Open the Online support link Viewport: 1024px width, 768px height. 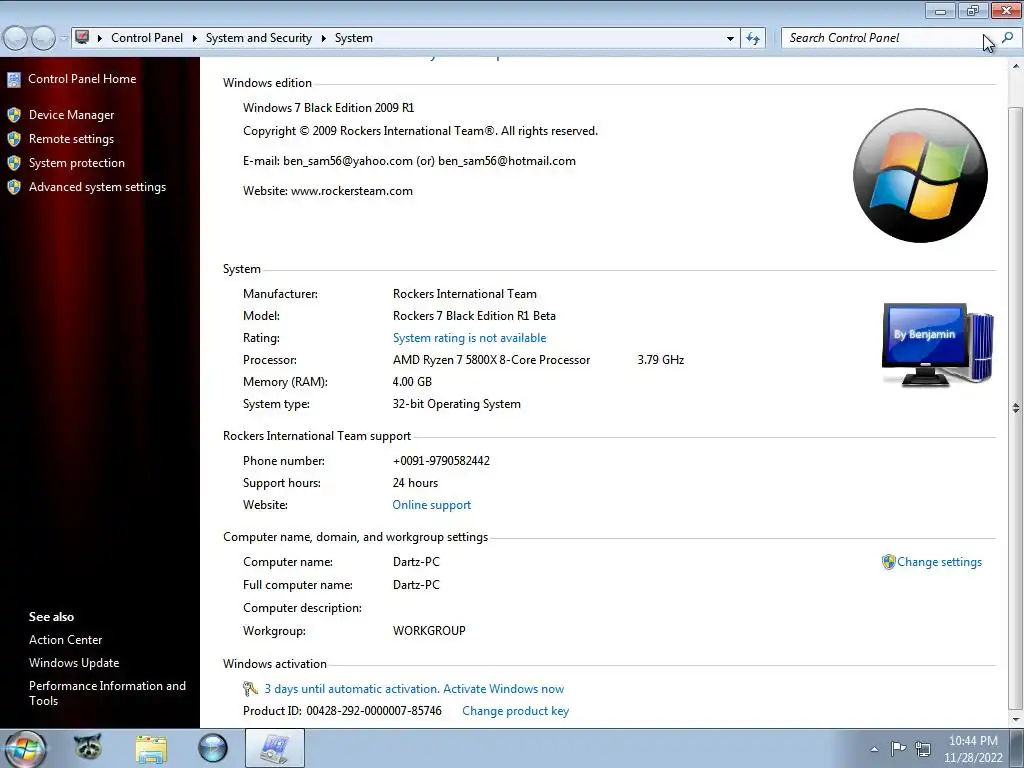click(x=432, y=505)
